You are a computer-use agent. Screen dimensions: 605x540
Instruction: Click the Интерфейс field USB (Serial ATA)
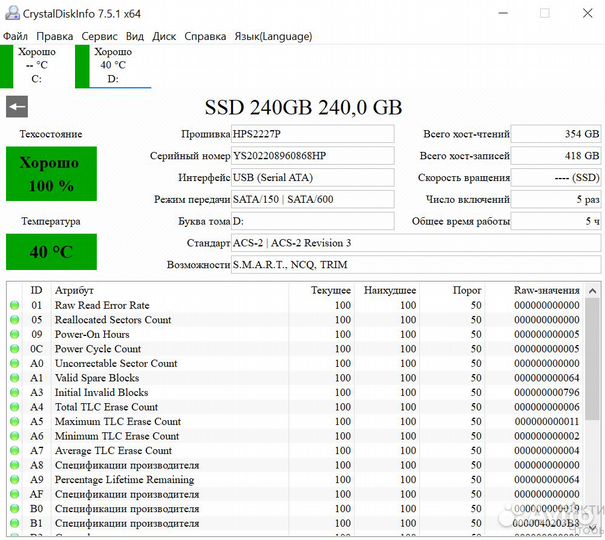(313, 177)
